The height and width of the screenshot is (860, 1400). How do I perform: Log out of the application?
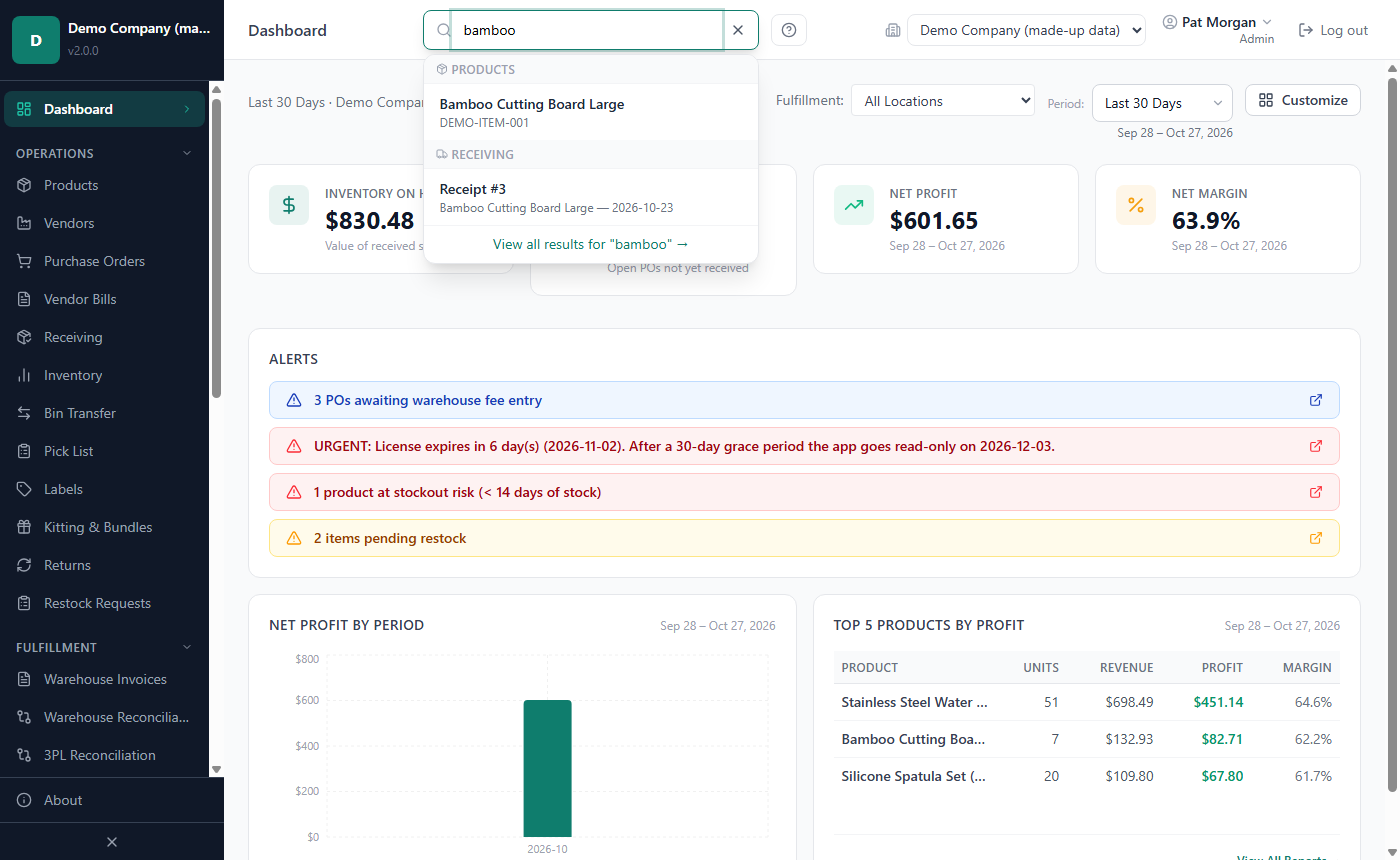1333,30
